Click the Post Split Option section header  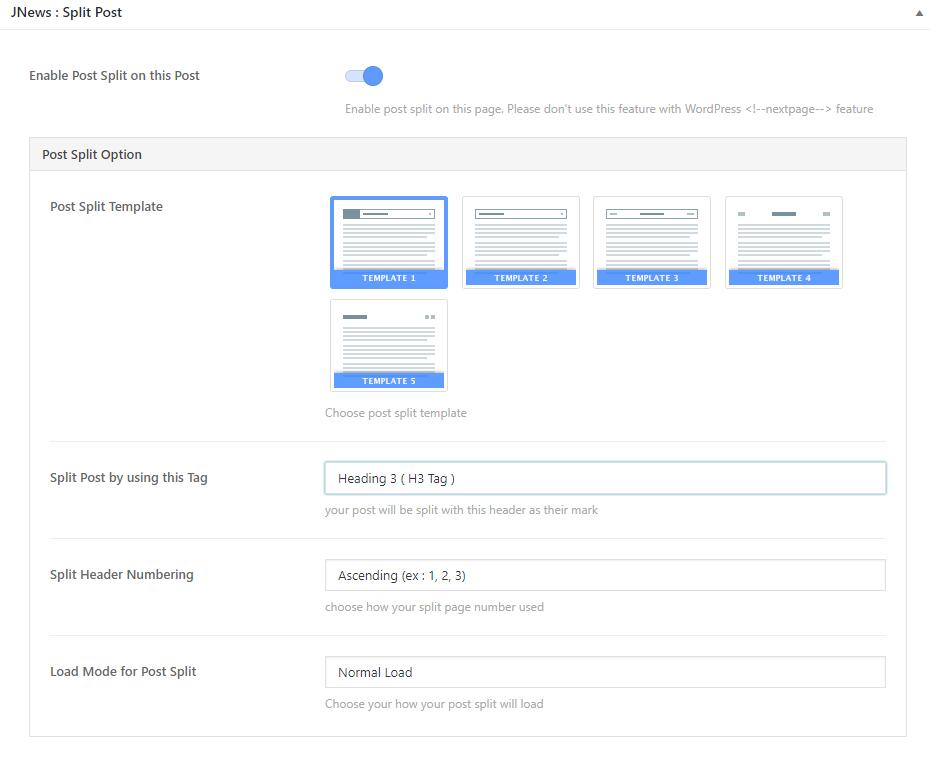[92, 155]
